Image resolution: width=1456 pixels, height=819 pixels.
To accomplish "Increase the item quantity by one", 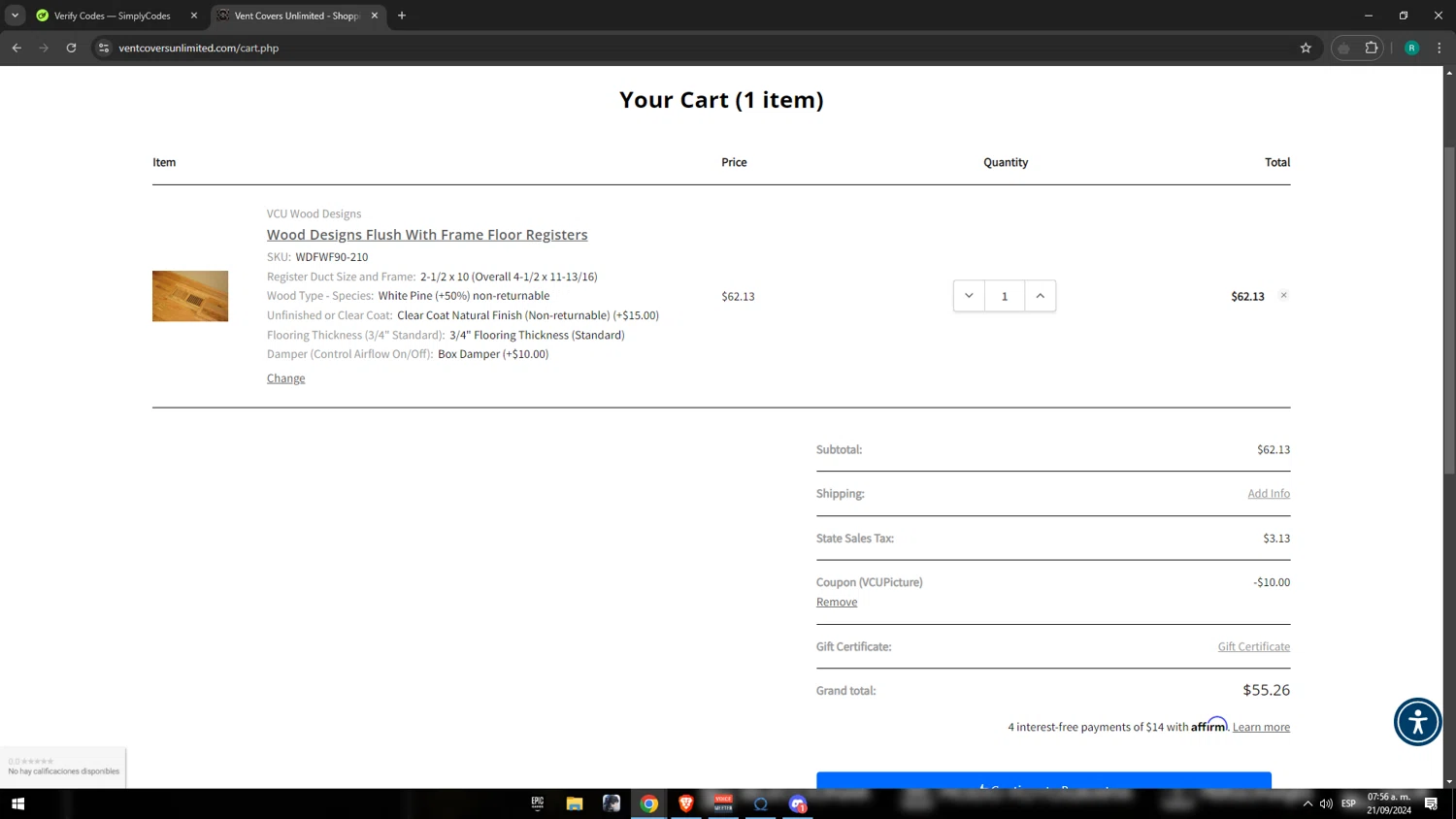I will (1040, 296).
